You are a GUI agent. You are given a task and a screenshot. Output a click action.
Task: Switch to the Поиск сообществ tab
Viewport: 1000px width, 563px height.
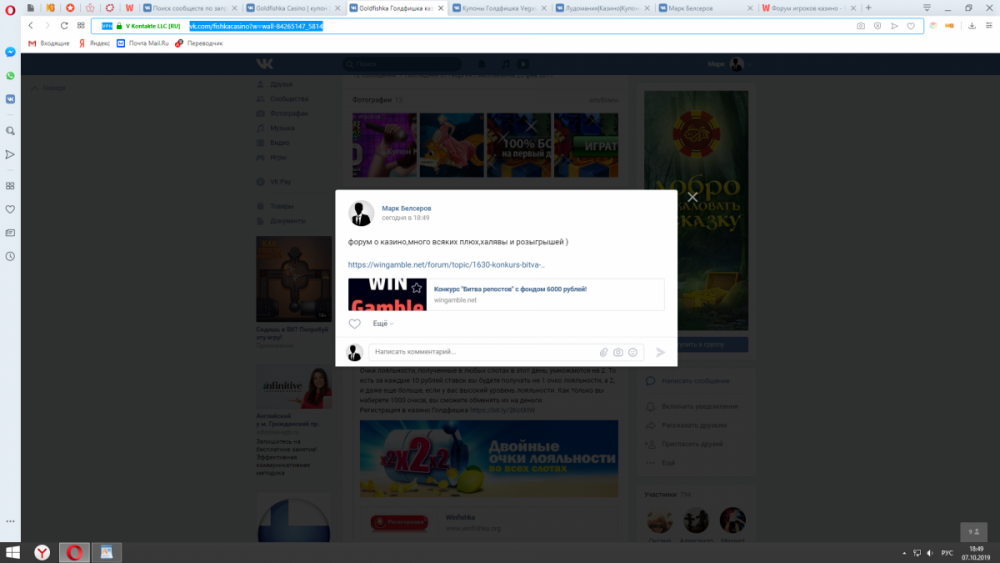pos(189,8)
